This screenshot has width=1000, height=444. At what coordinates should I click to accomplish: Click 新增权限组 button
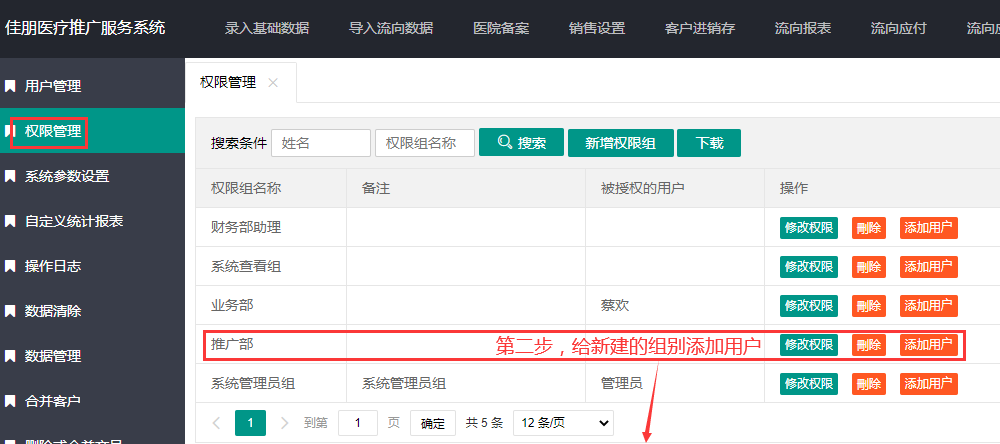coord(620,143)
